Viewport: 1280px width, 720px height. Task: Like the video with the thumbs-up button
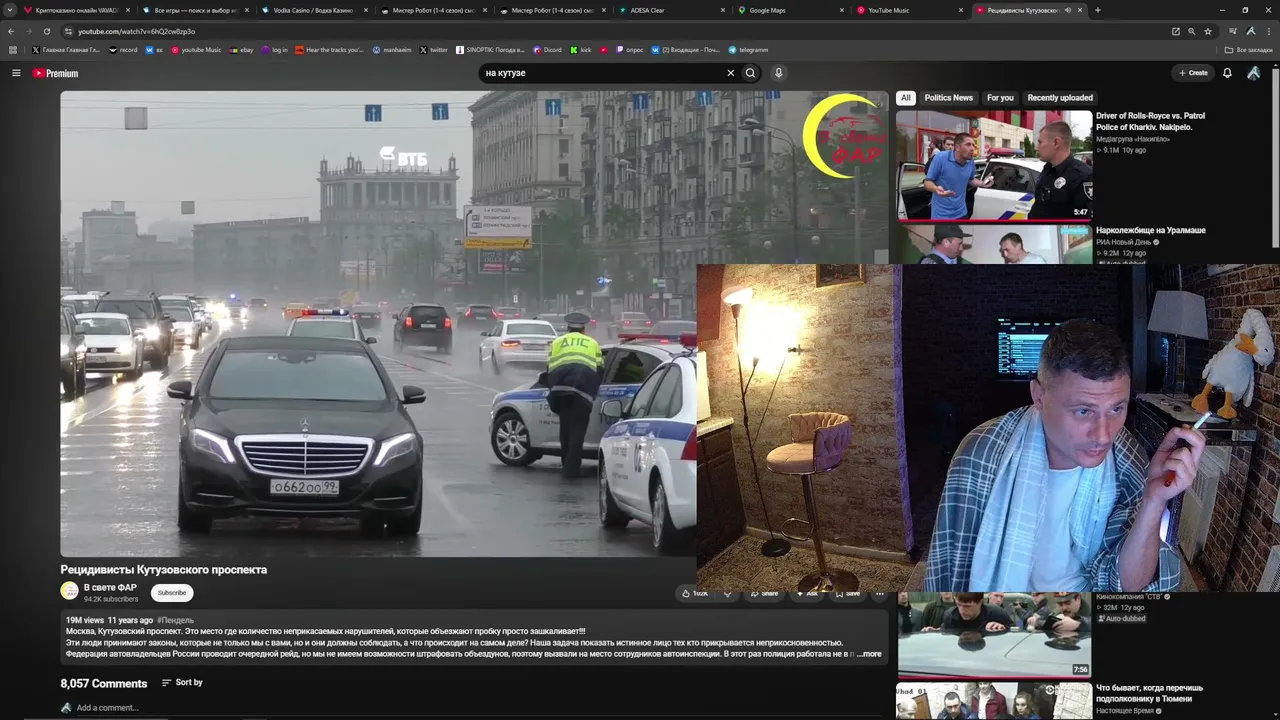point(695,593)
